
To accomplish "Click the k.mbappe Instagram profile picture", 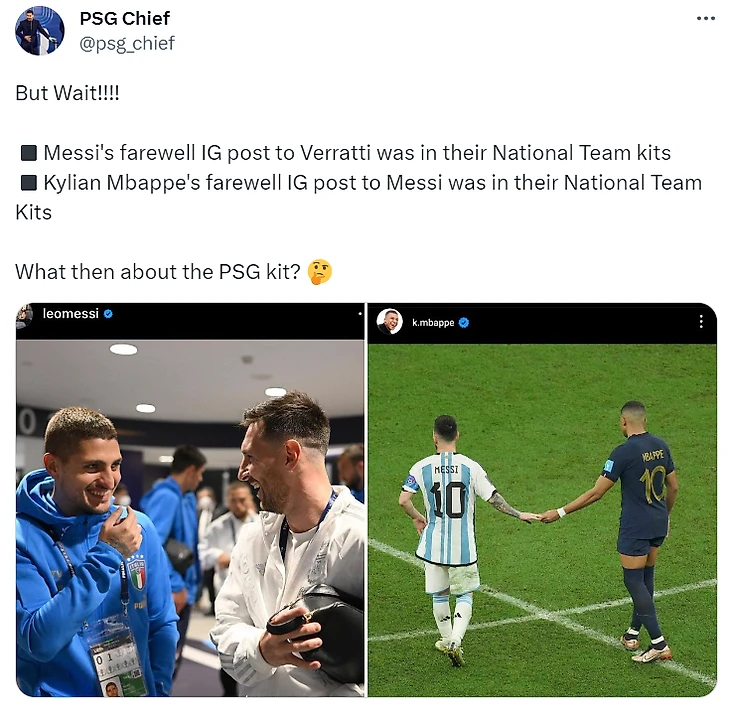I will tap(389, 321).
